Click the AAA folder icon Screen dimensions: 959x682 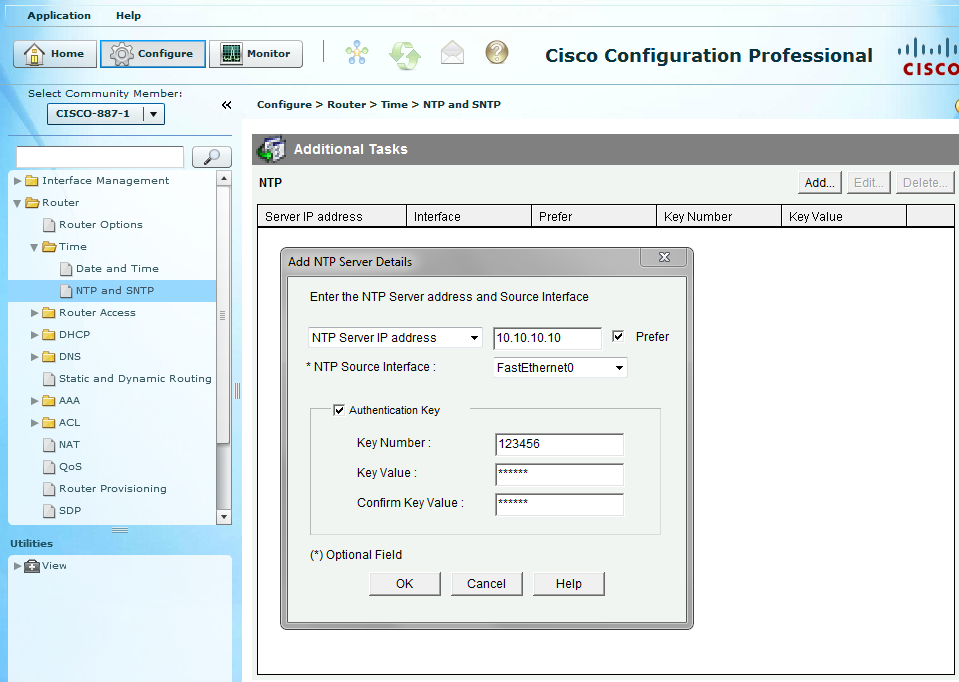click(x=49, y=401)
